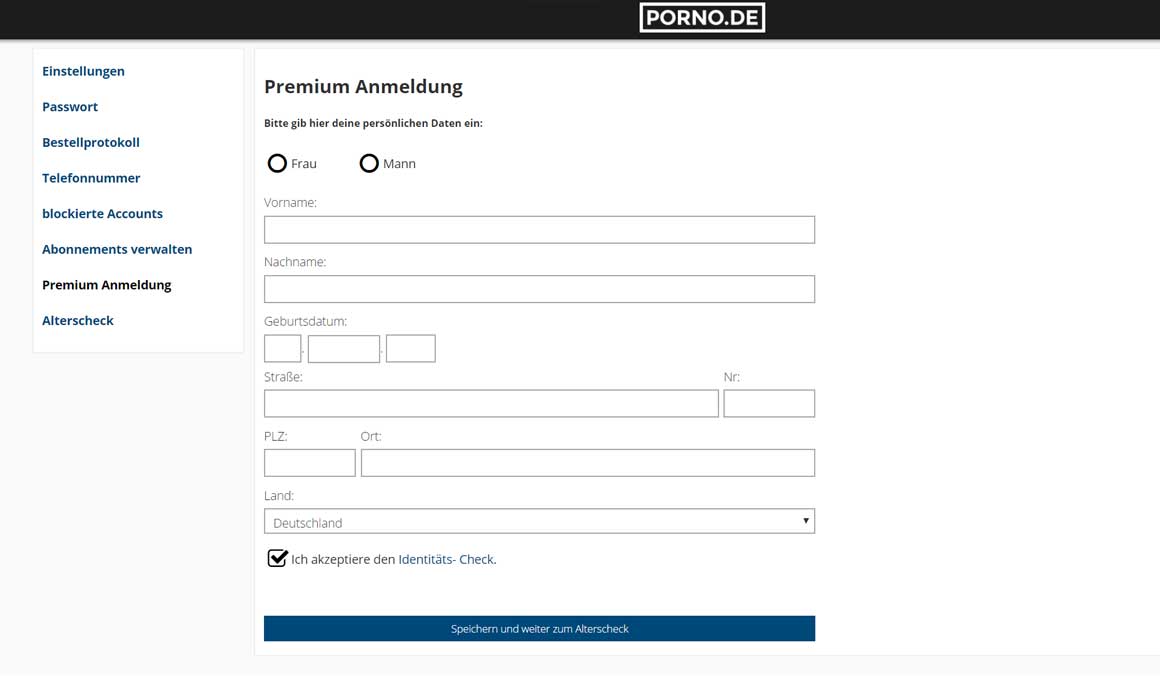The image size is (1160, 700).
Task: Click the Straße input field
Action: click(x=491, y=403)
